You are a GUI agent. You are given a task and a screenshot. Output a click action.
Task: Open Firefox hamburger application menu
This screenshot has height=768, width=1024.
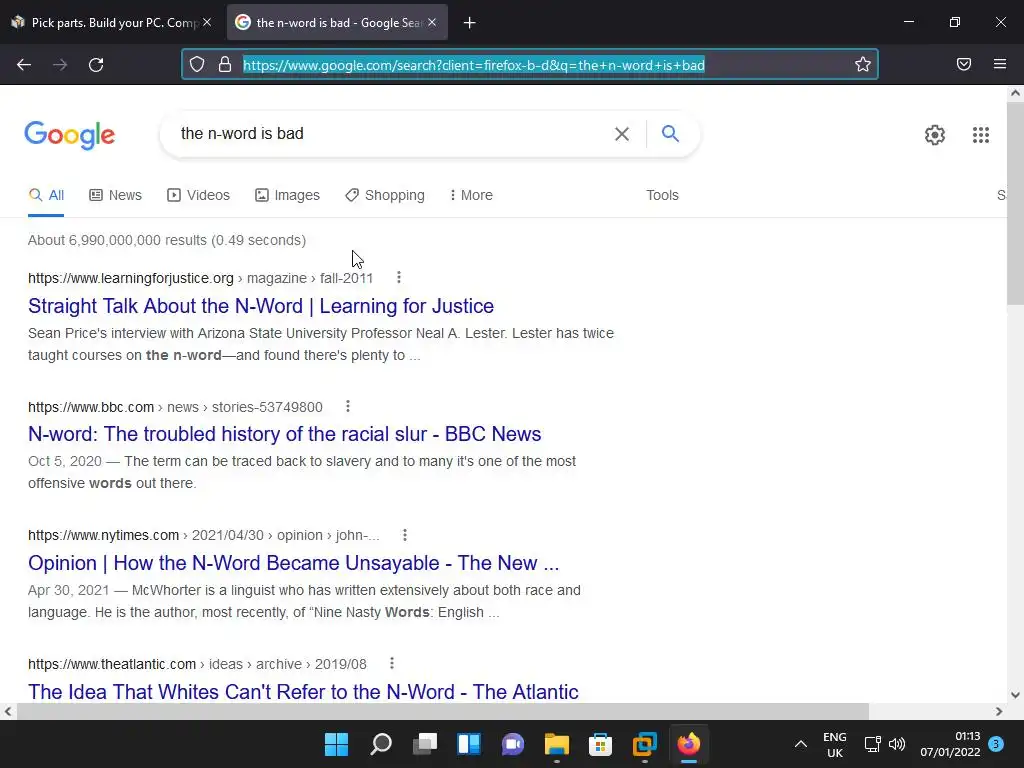click(1000, 64)
